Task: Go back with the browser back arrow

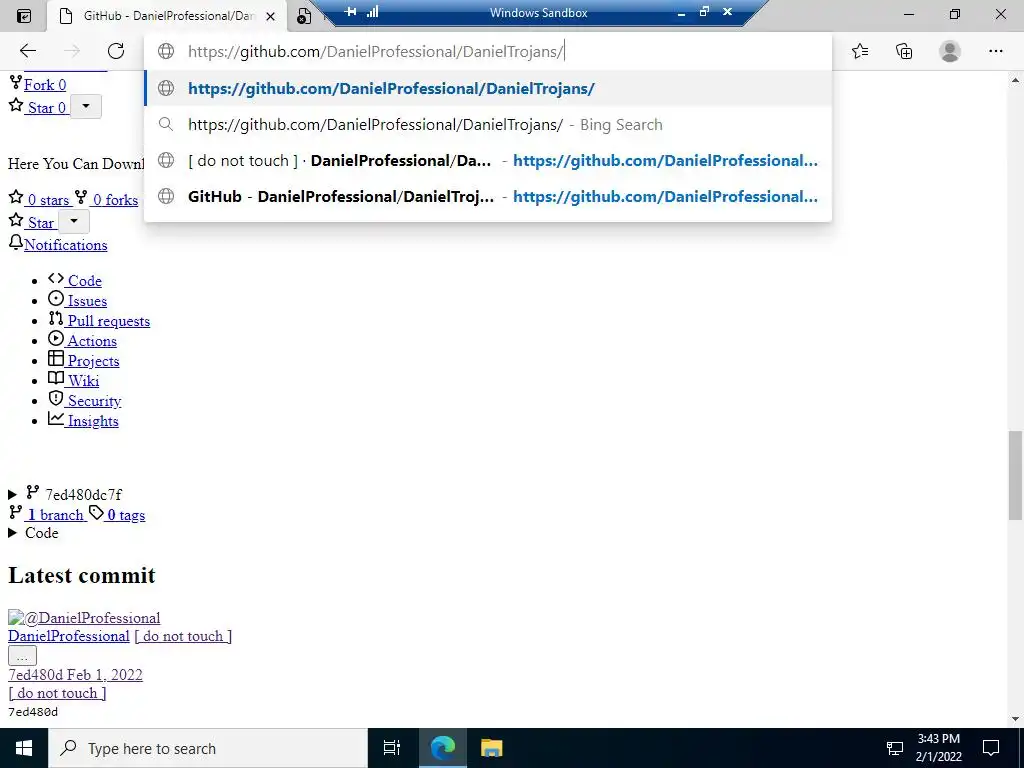Action: point(27,51)
